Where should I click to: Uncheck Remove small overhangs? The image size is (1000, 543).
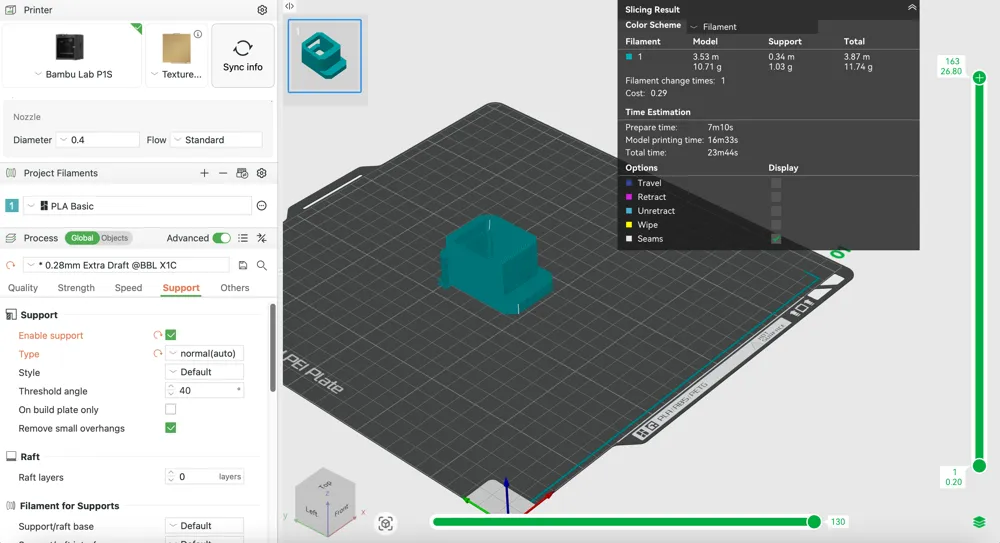pyautogui.click(x=171, y=428)
